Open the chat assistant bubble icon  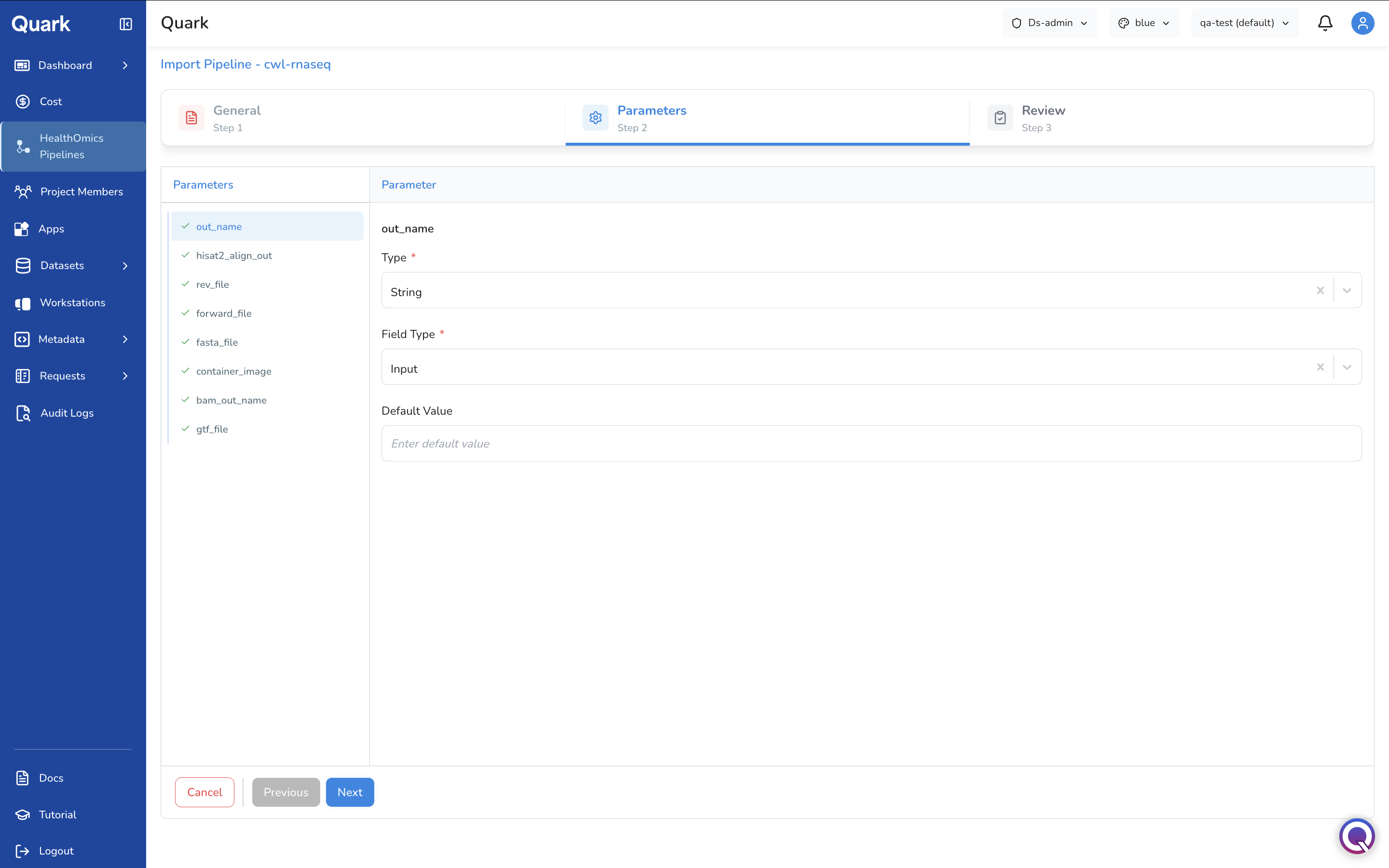click(x=1357, y=836)
